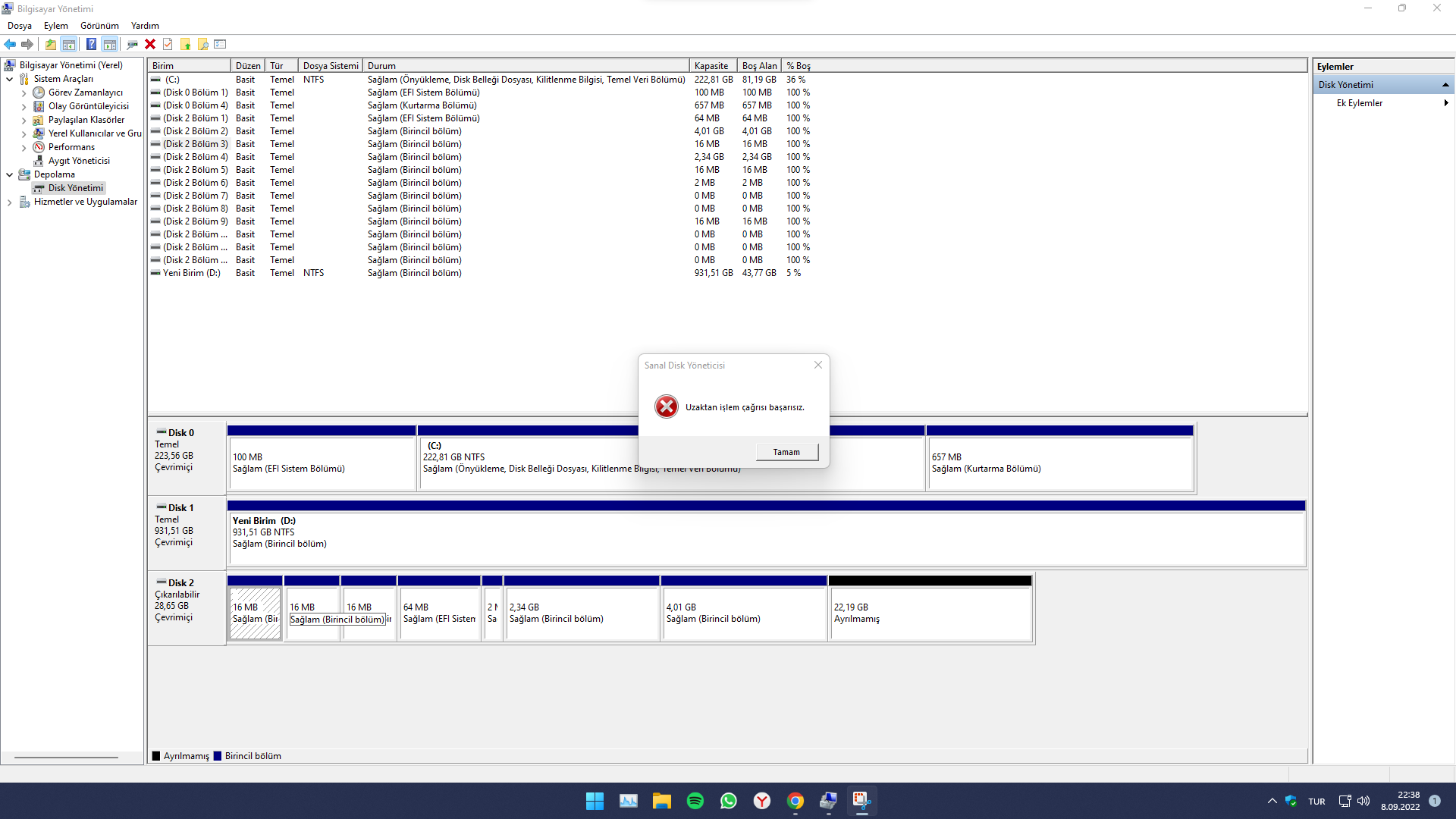
Task: Close the Sanal Disk Yöneticisi dialog
Action: [817, 365]
